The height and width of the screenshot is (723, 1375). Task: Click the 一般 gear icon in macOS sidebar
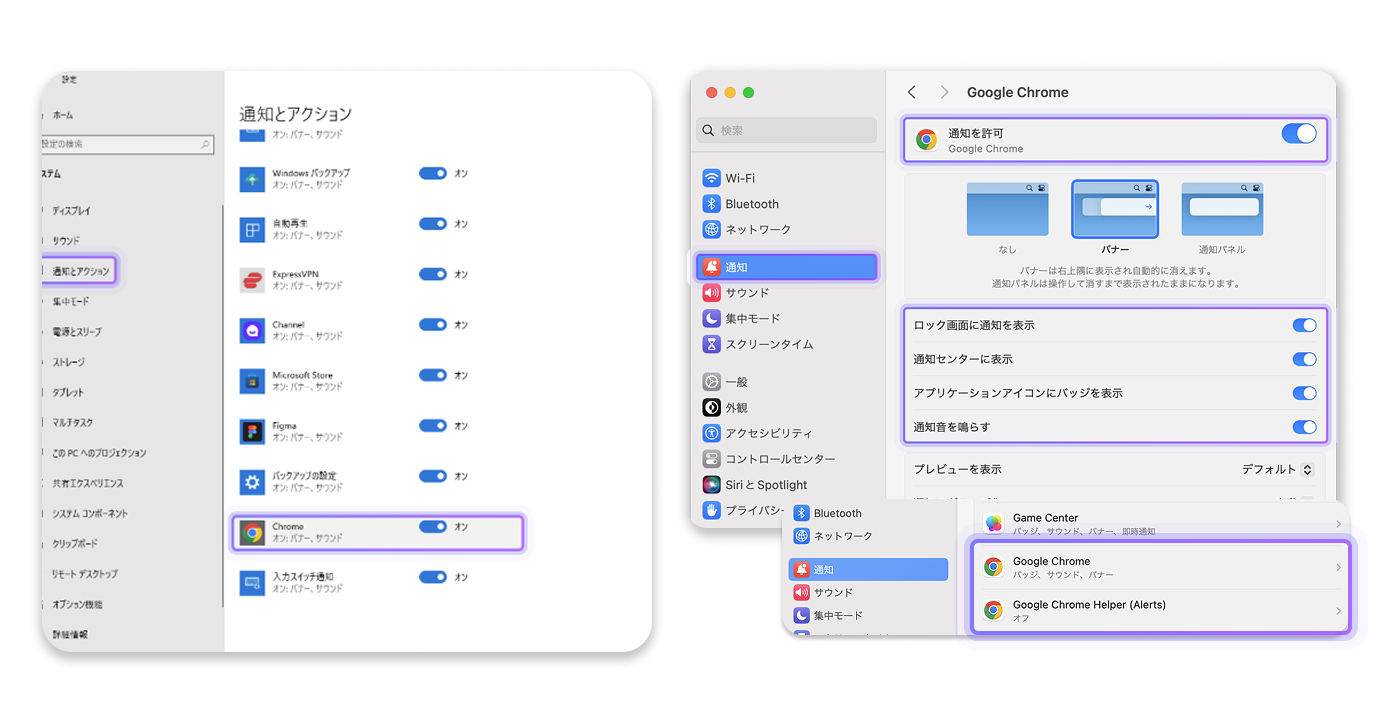712,382
